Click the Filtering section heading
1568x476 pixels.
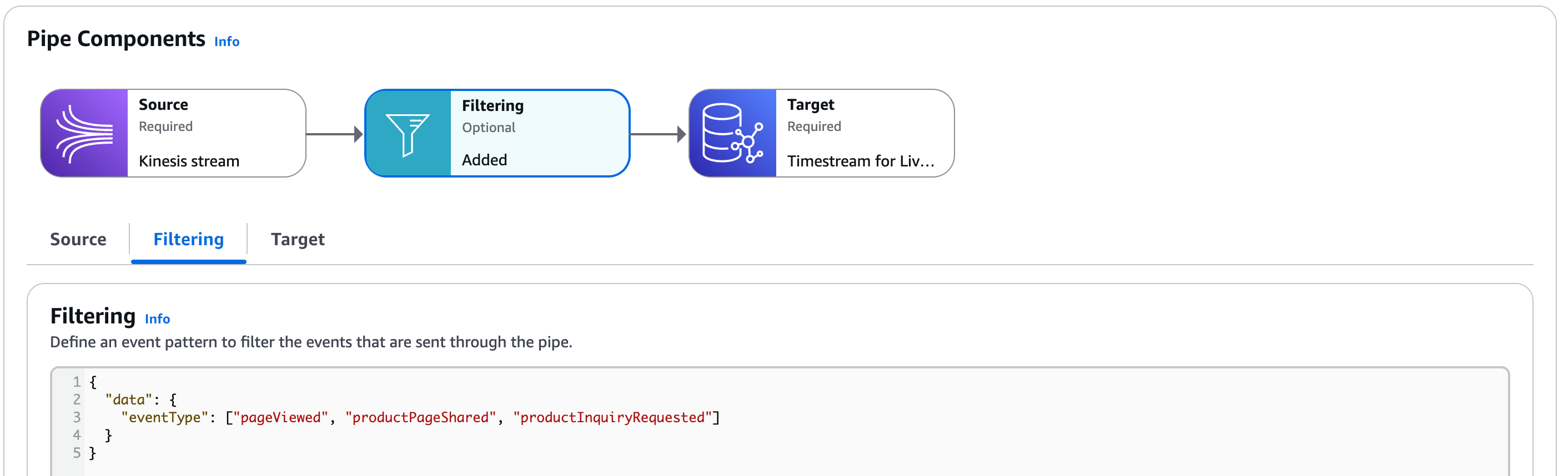pos(93,316)
